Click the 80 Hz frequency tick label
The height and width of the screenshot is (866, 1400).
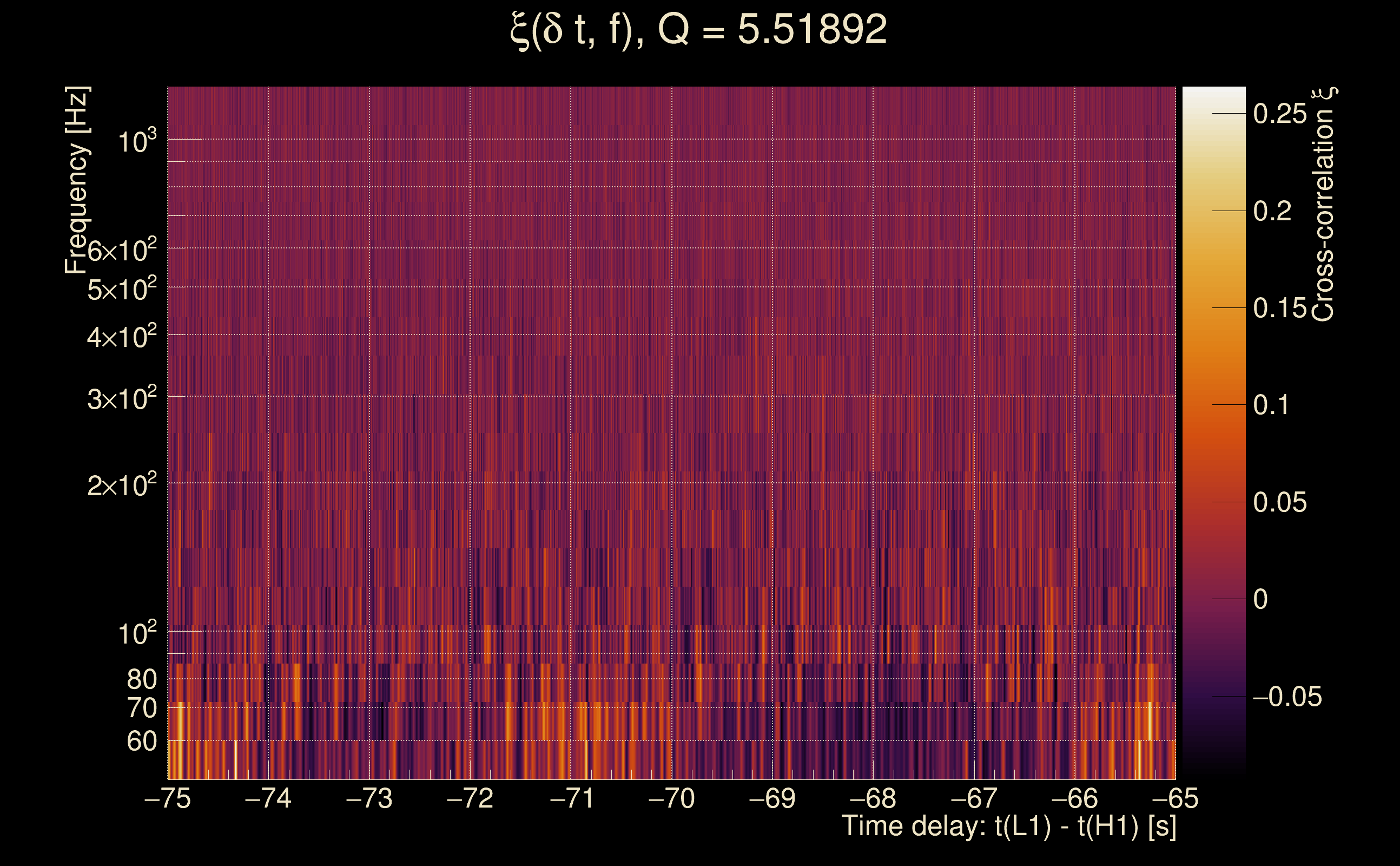141,679
